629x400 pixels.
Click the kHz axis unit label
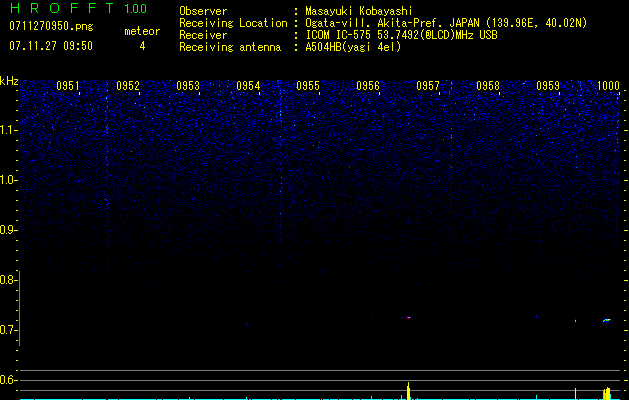(x=9, y=81)
